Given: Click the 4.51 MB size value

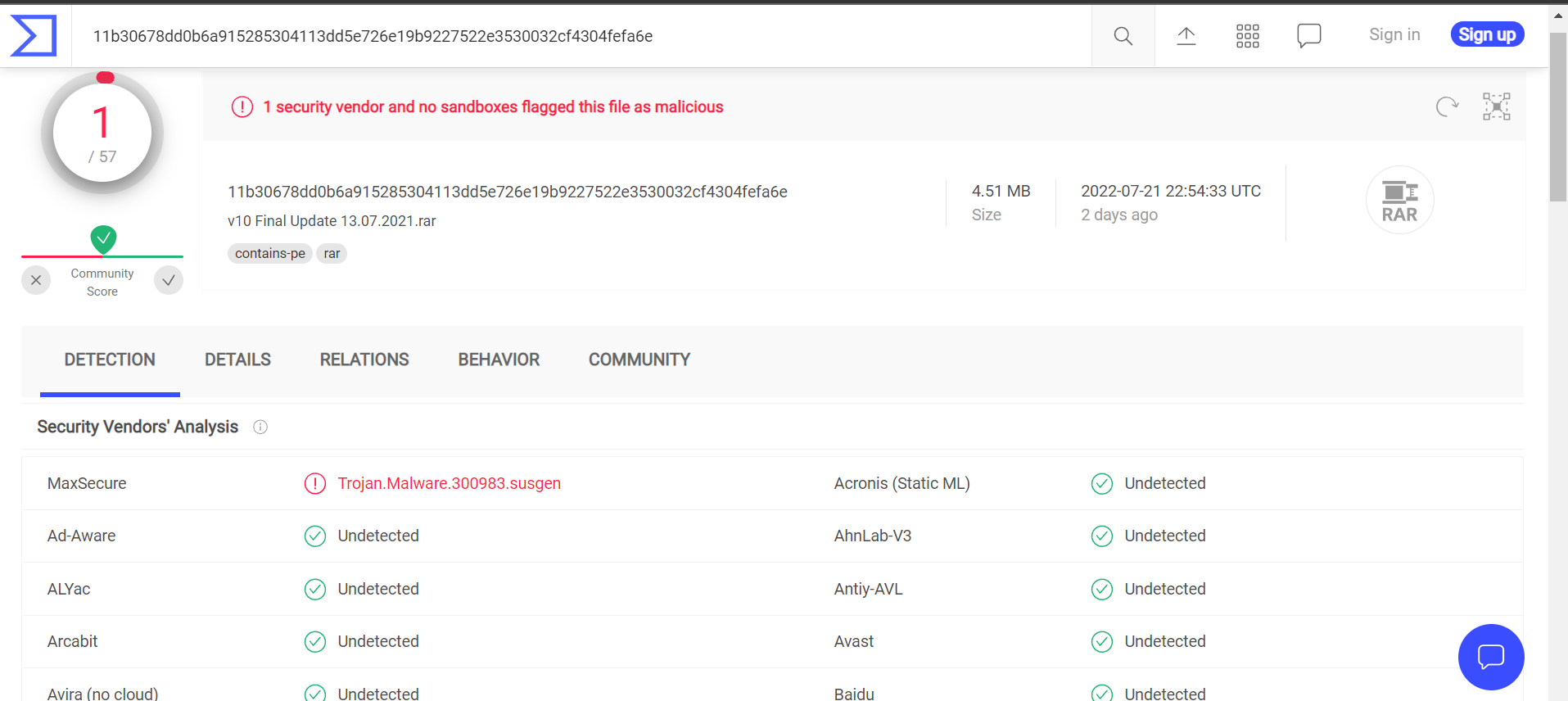Looking at the screenshot, I should tap(1001, 191).
